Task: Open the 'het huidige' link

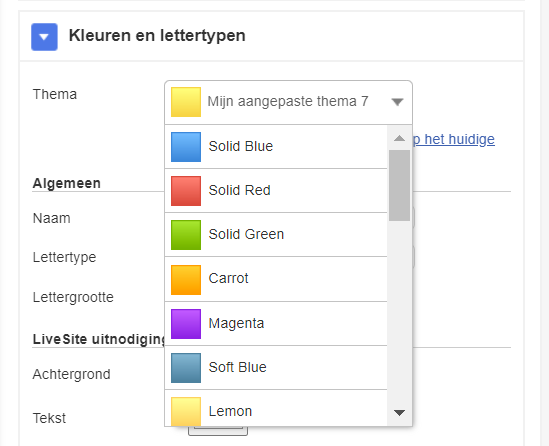Action: pyautogui.click(x=454, y=139)
